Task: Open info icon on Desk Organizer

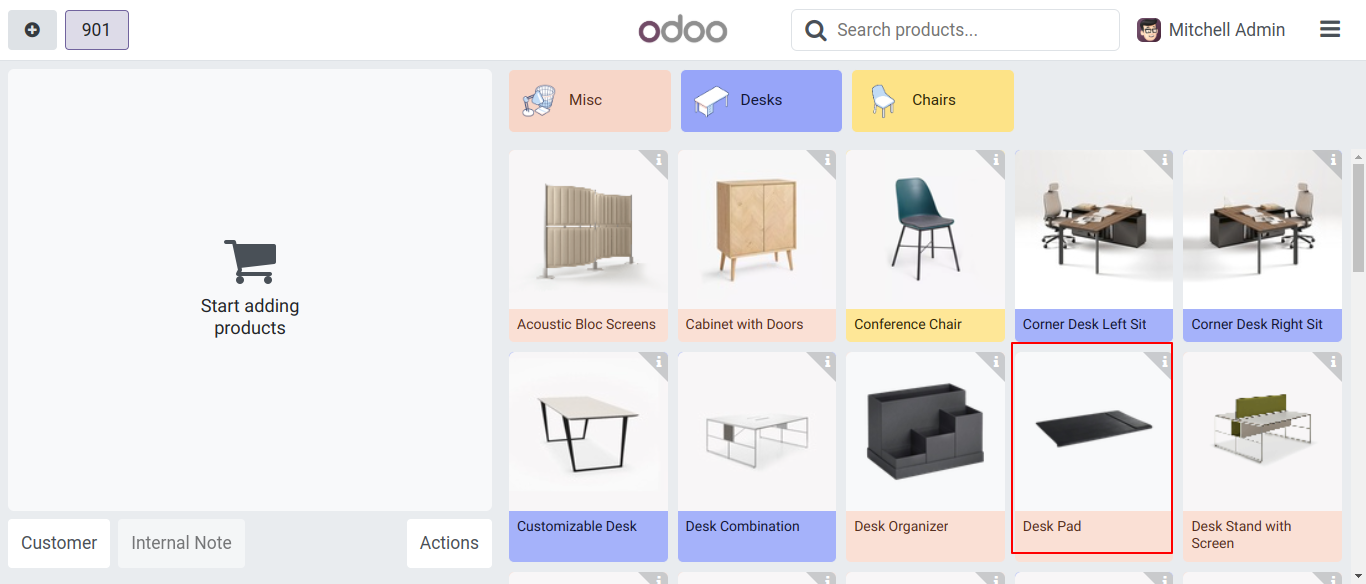Action: pyautogui.click(x=996, y=362)
